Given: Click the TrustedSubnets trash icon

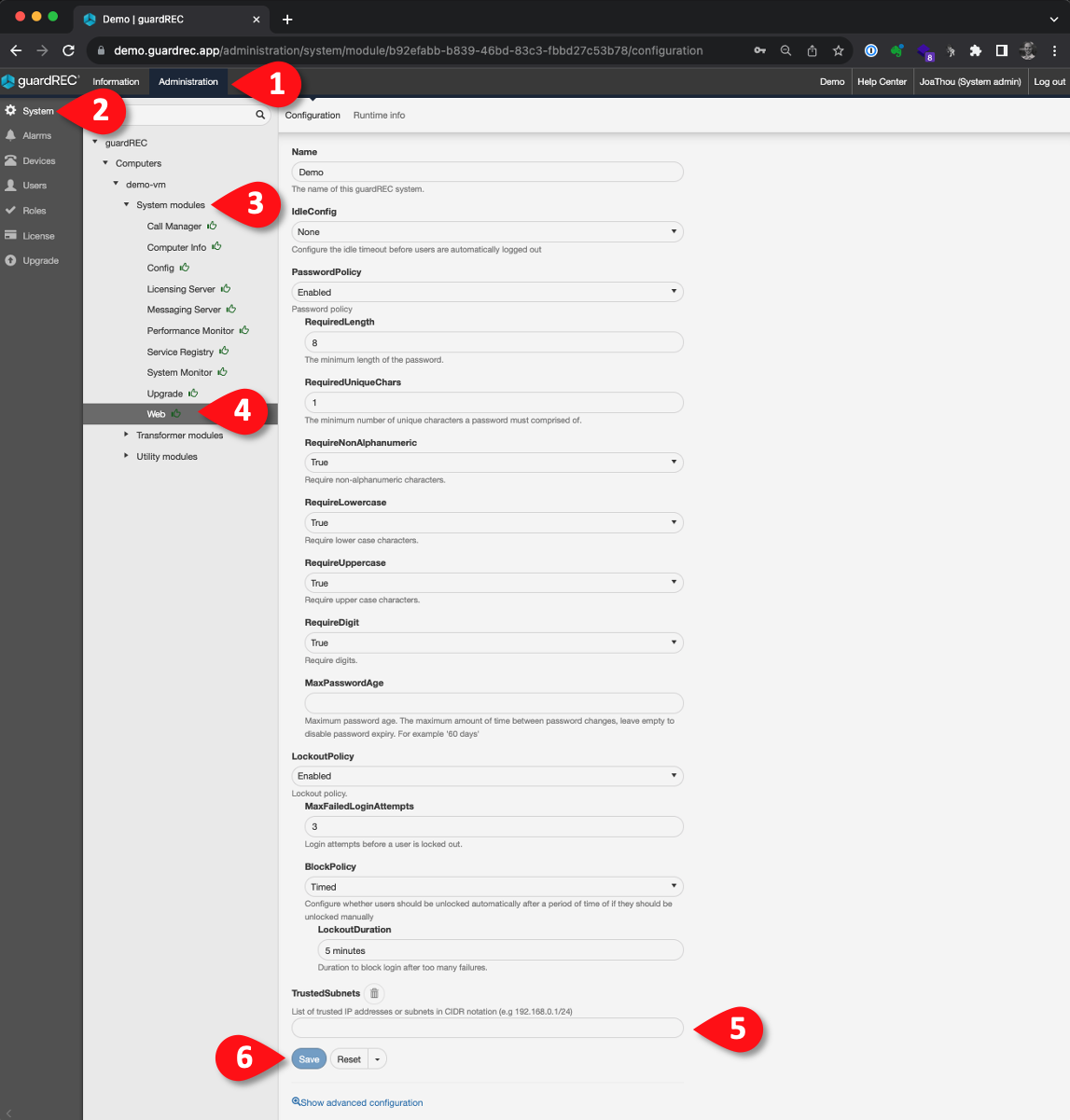Looking at the screenshot, I should click(x=374, y=994).
